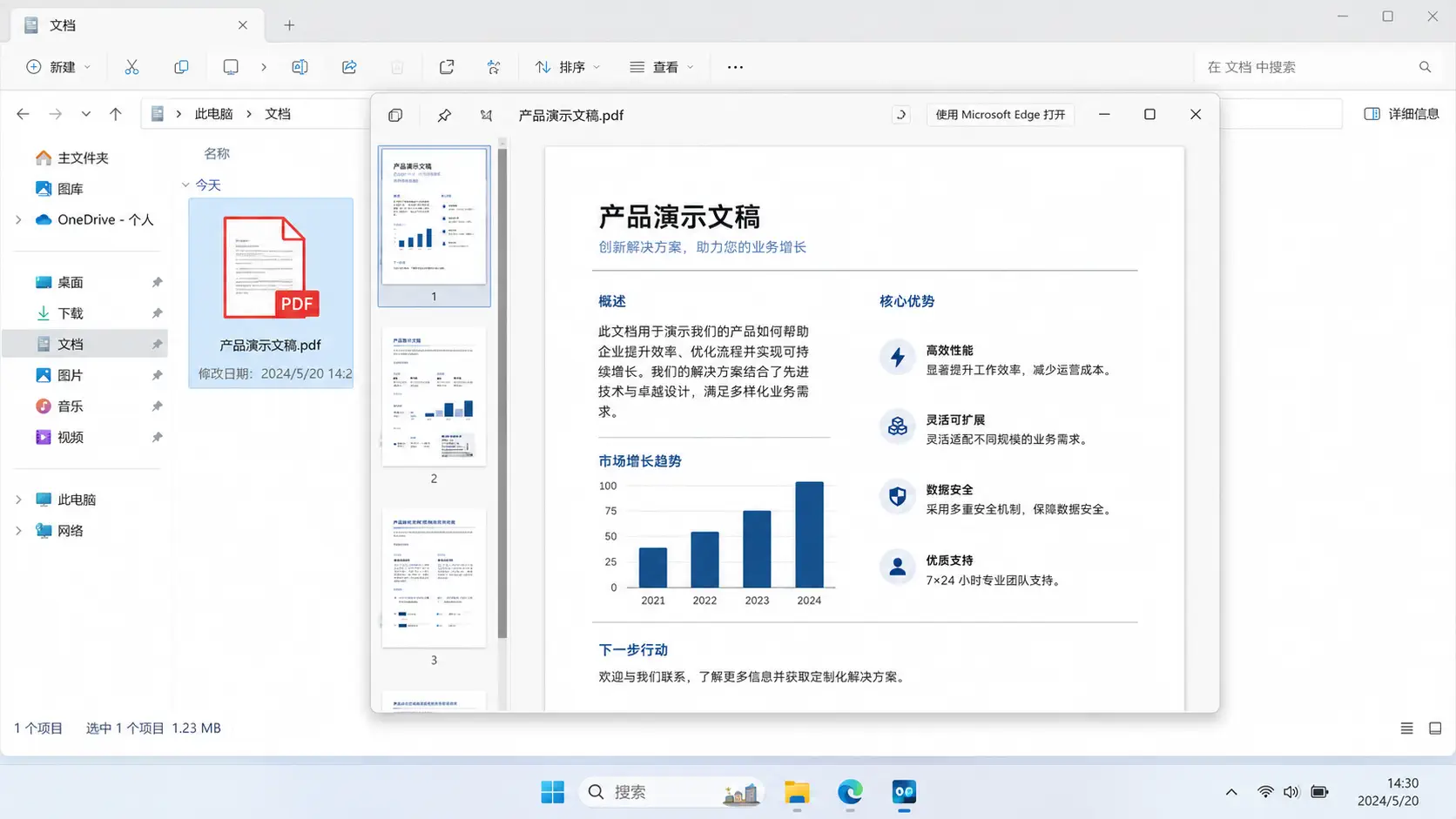Select the 文档 tab at top
Image resolution: width=1456 pixels, height=819 pixels.
pos(135,25)
